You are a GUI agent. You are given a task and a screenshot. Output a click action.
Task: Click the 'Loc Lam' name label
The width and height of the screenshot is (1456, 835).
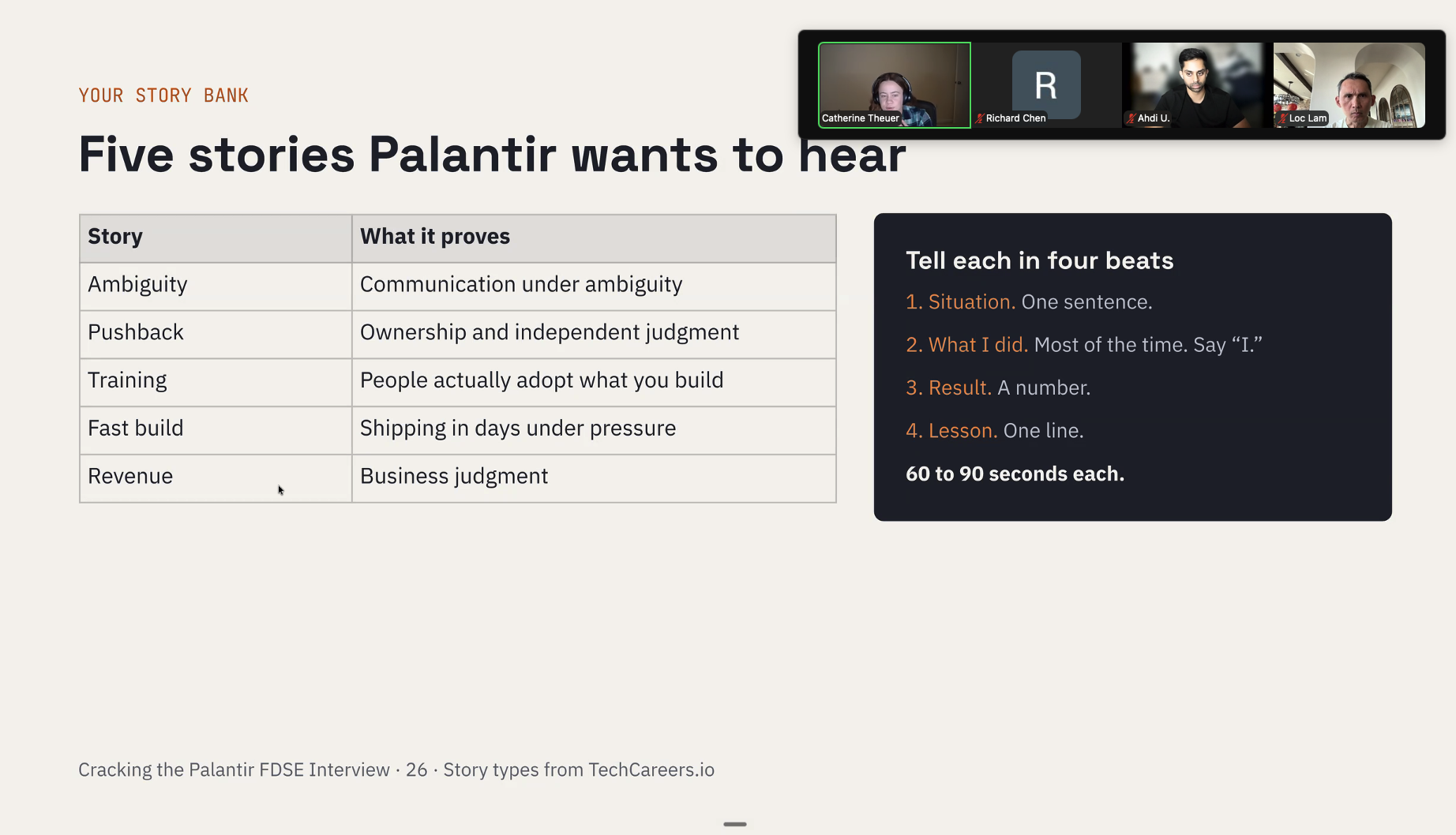coord(1308,118)
